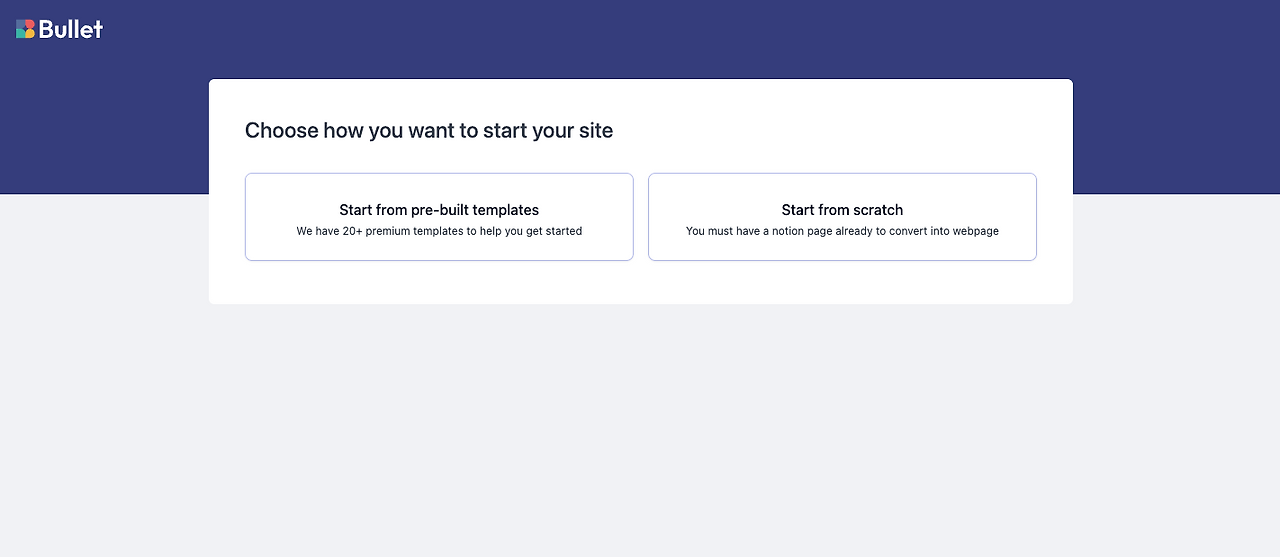1280x557 pixels.
Task: Choose the Start from scratch card
Action: pyautogui.click(x=842, y=246)
